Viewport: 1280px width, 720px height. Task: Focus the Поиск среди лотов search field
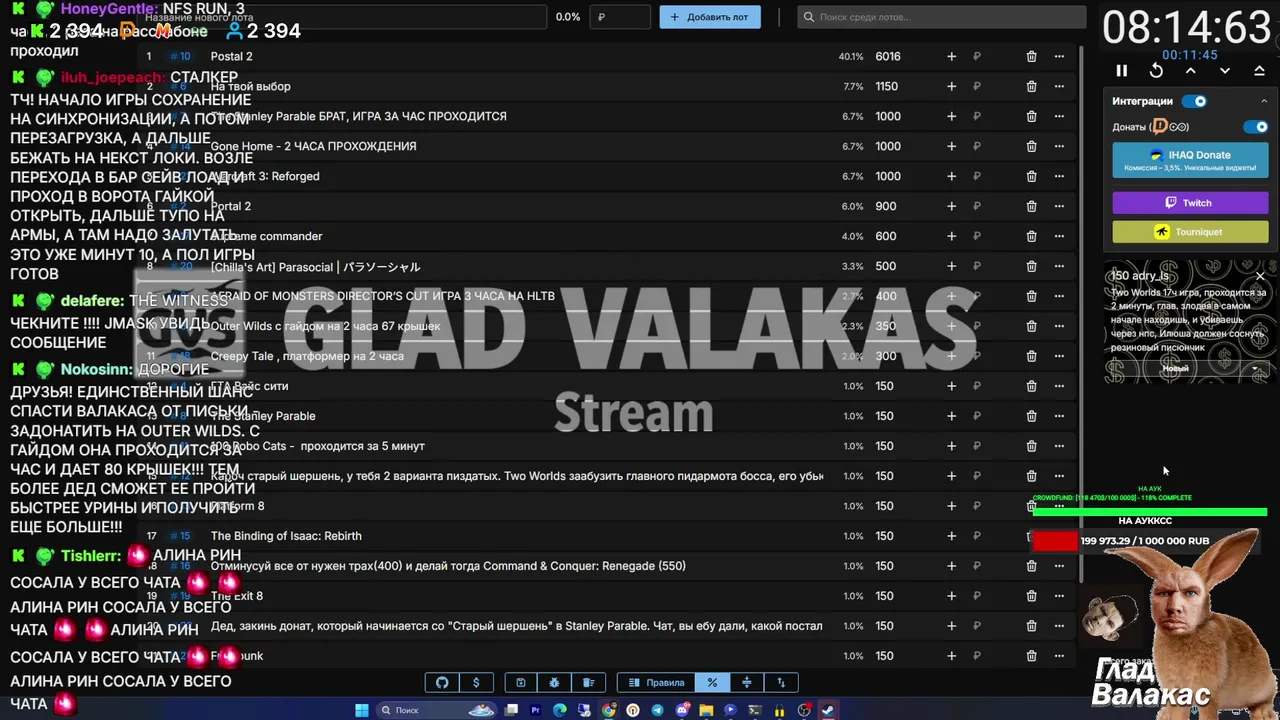click(942, 17)
